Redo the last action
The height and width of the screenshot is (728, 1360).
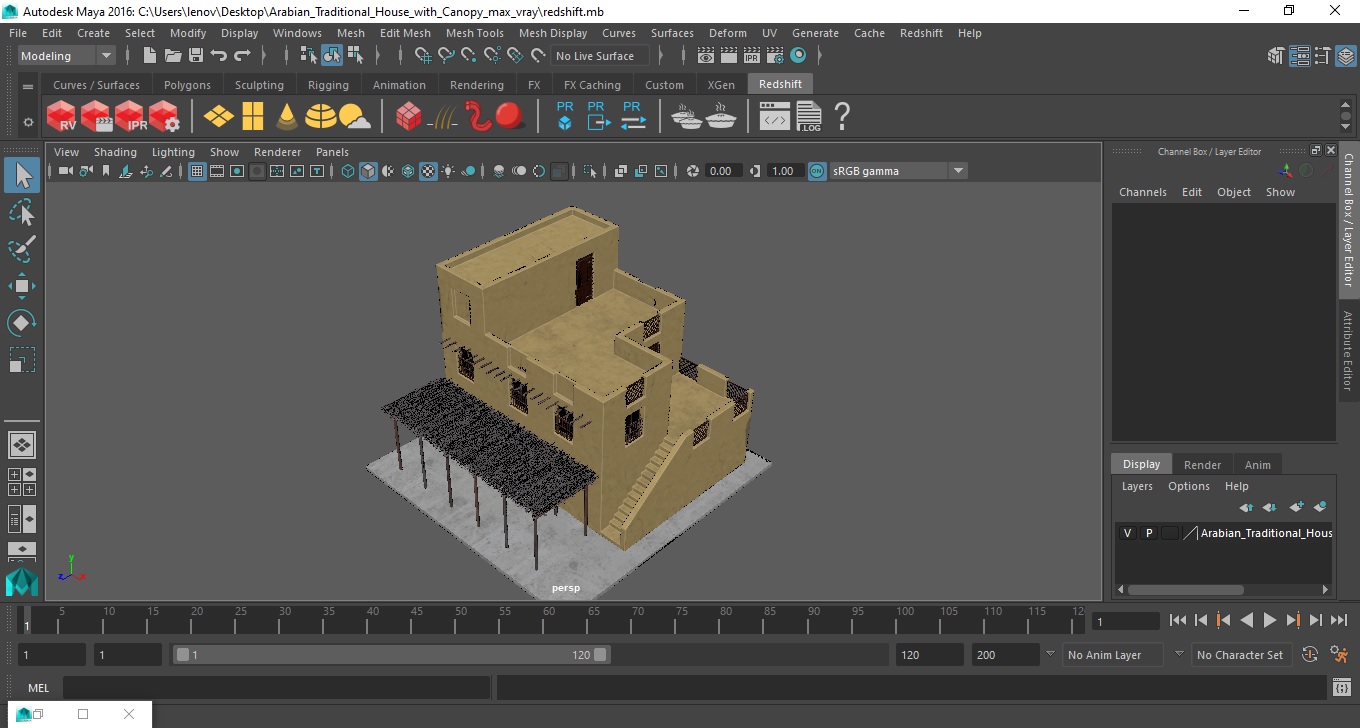coord(242,56)
